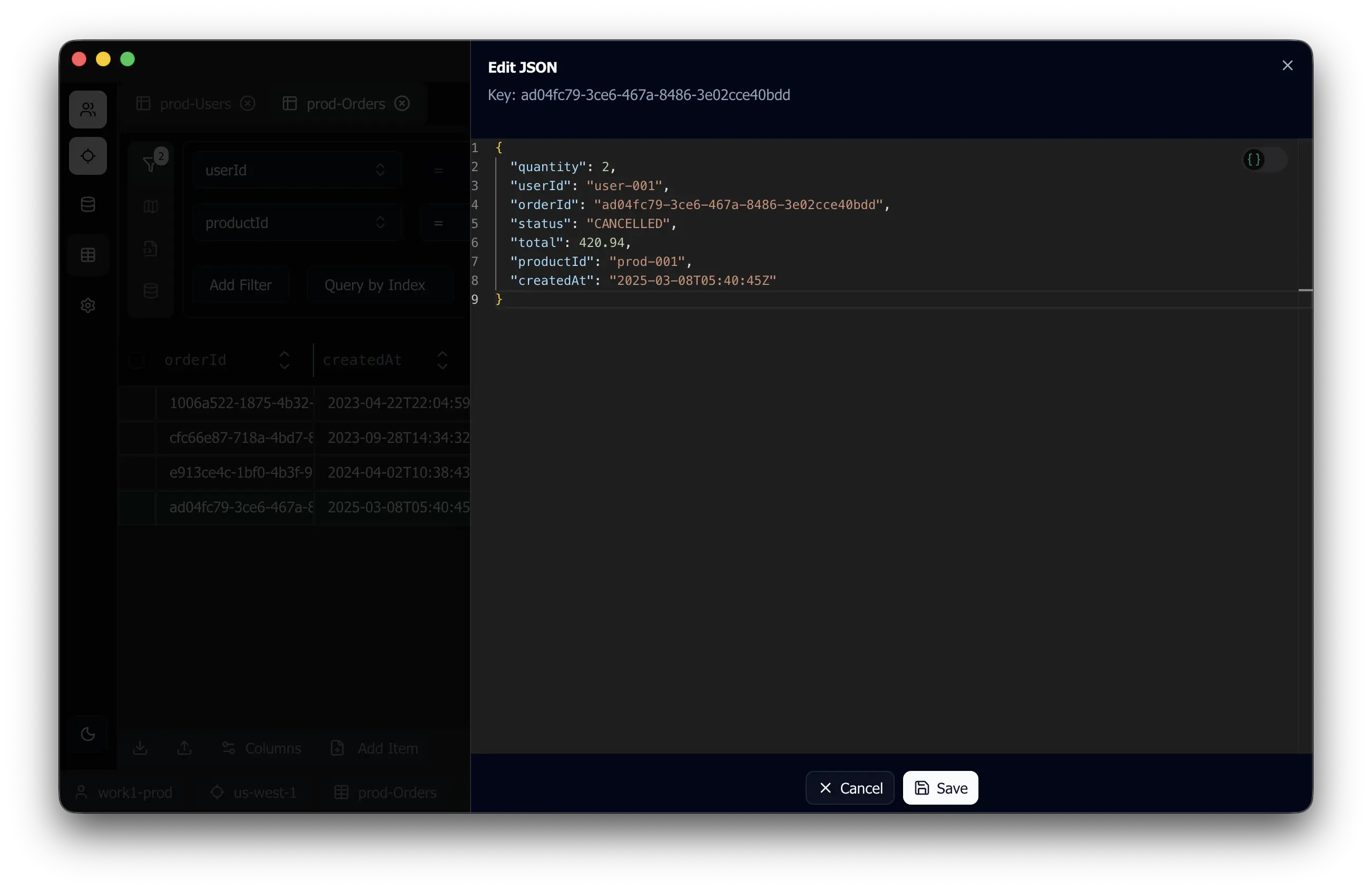Screen dimensions: 1372x891
Task: Sort by orderId column arrows
Action: (284, 360)
